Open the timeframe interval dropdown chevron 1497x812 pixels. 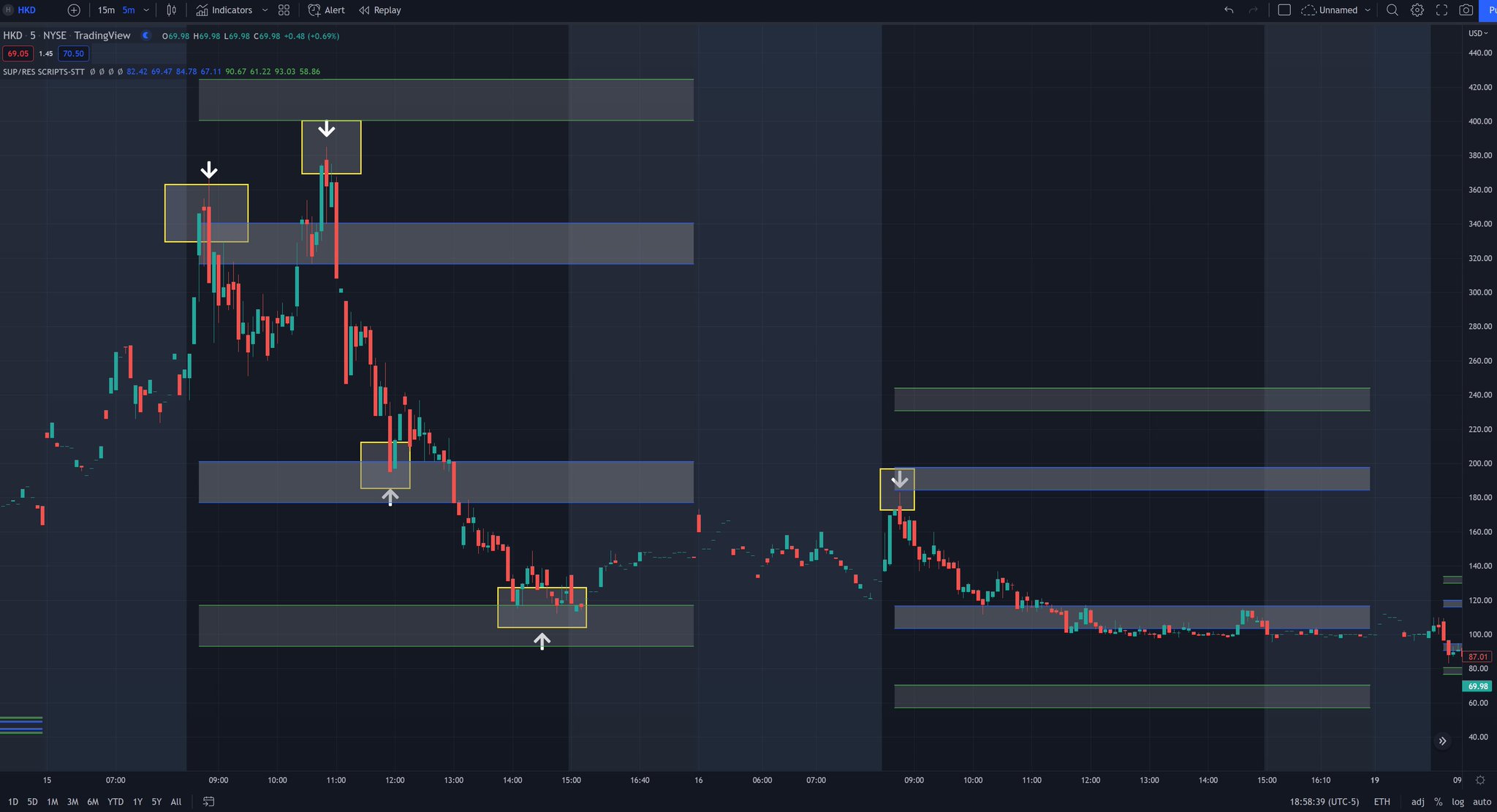[x=145, y=10]
